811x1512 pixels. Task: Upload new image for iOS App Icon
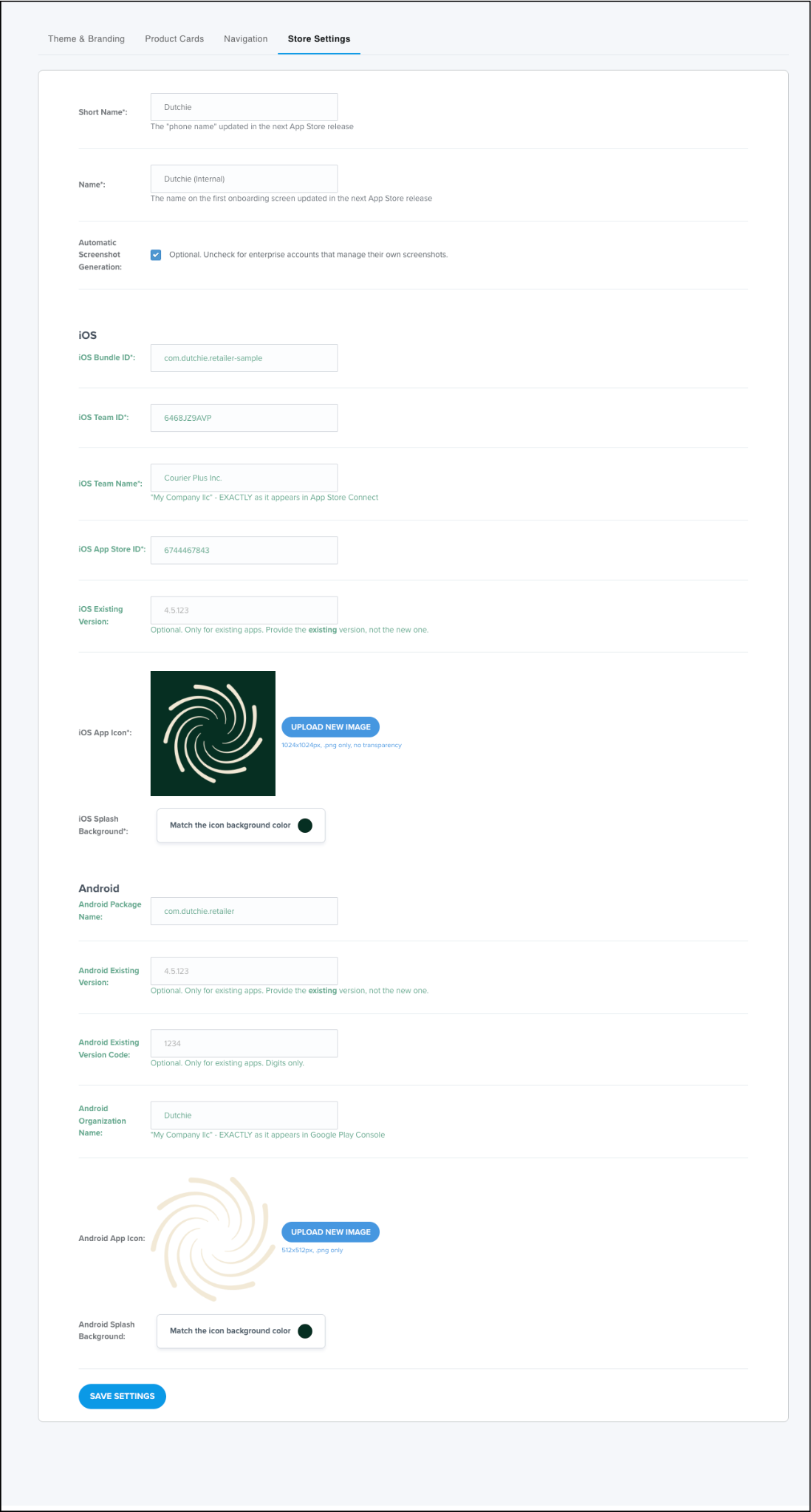330,727
